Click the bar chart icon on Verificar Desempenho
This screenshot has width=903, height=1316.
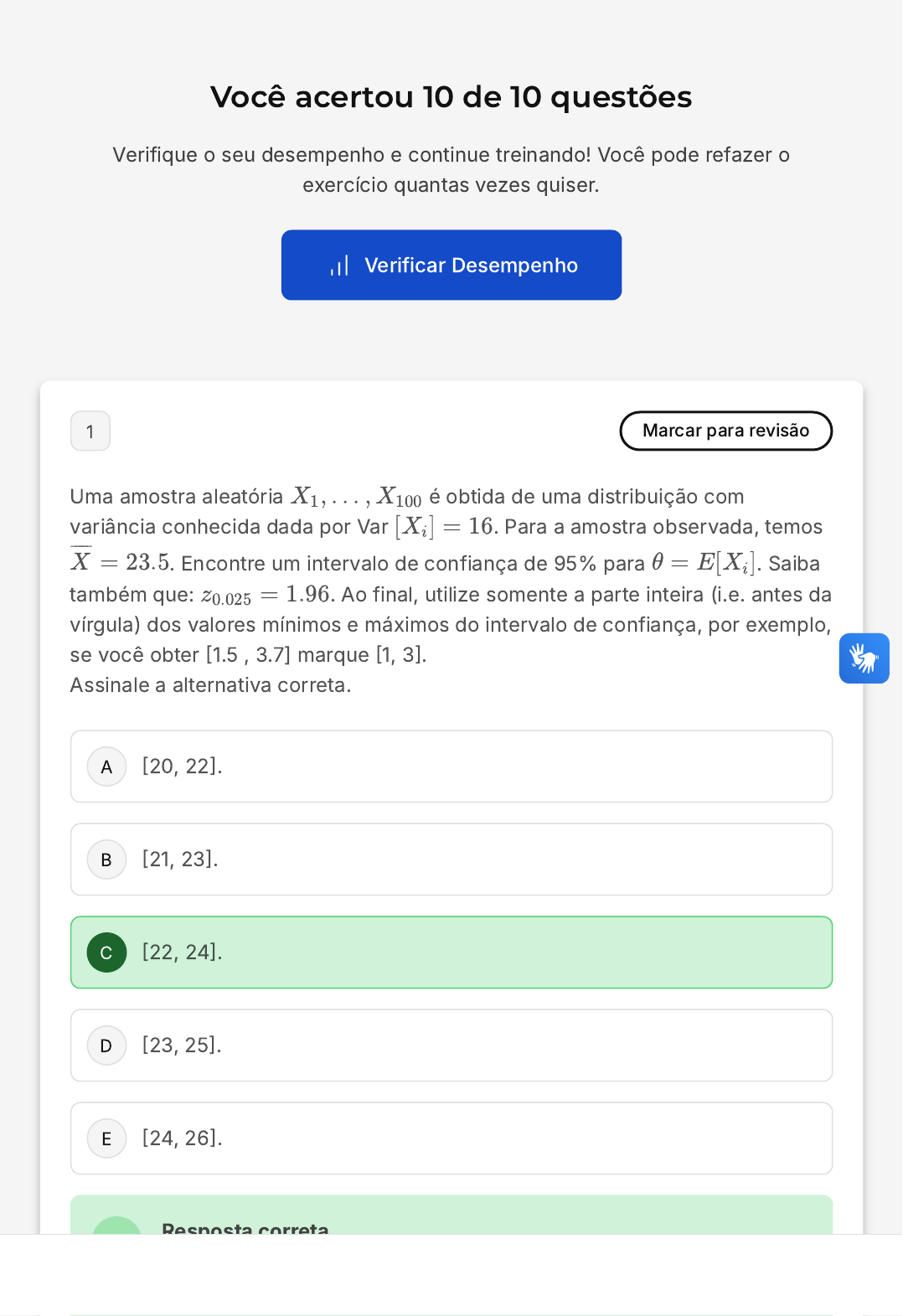click(x=339, y=266)
